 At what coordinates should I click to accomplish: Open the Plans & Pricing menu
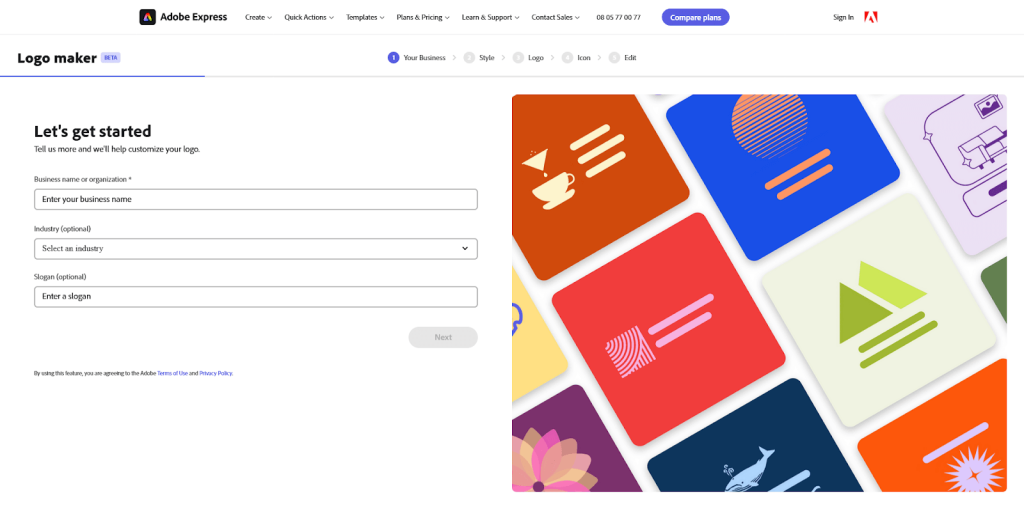pos(423,18)
